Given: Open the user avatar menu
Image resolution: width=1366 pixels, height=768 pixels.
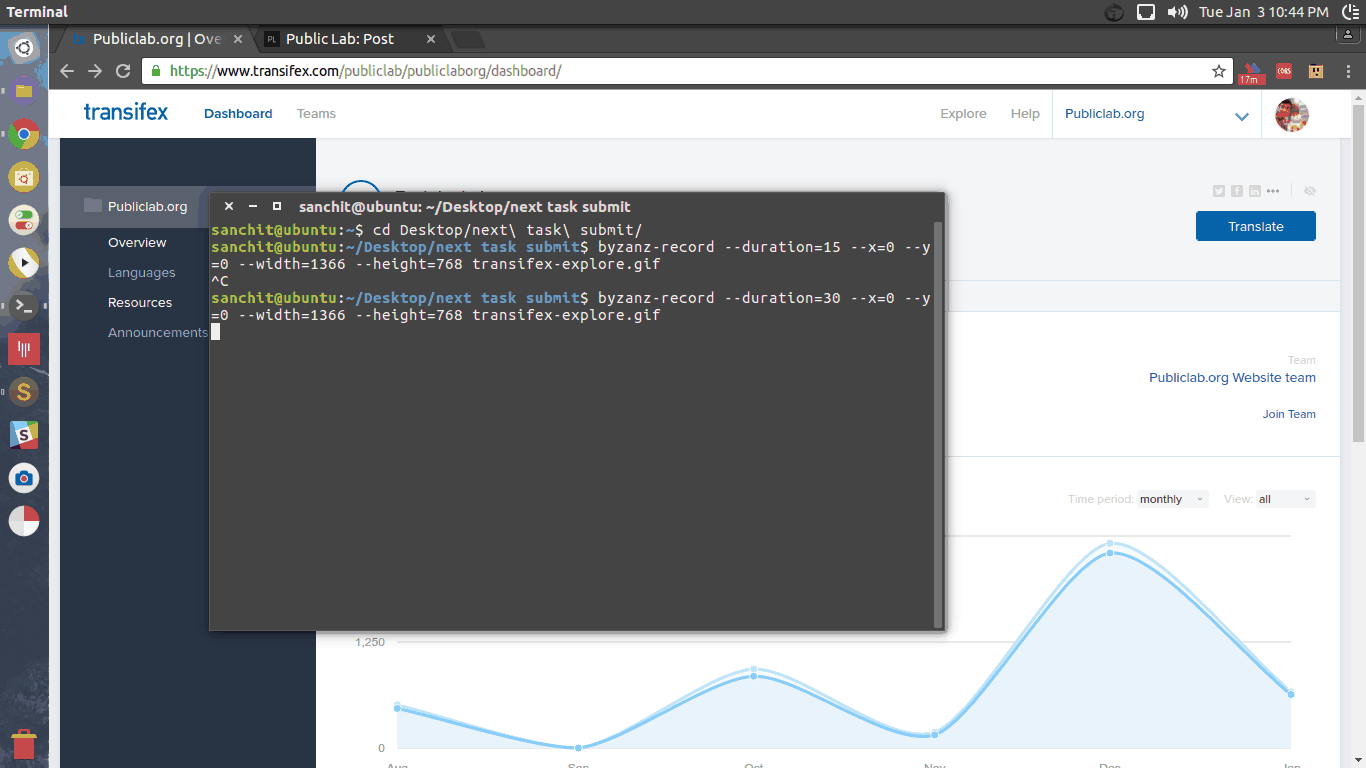Looking at the screenshot, I should coord(1292,115).
